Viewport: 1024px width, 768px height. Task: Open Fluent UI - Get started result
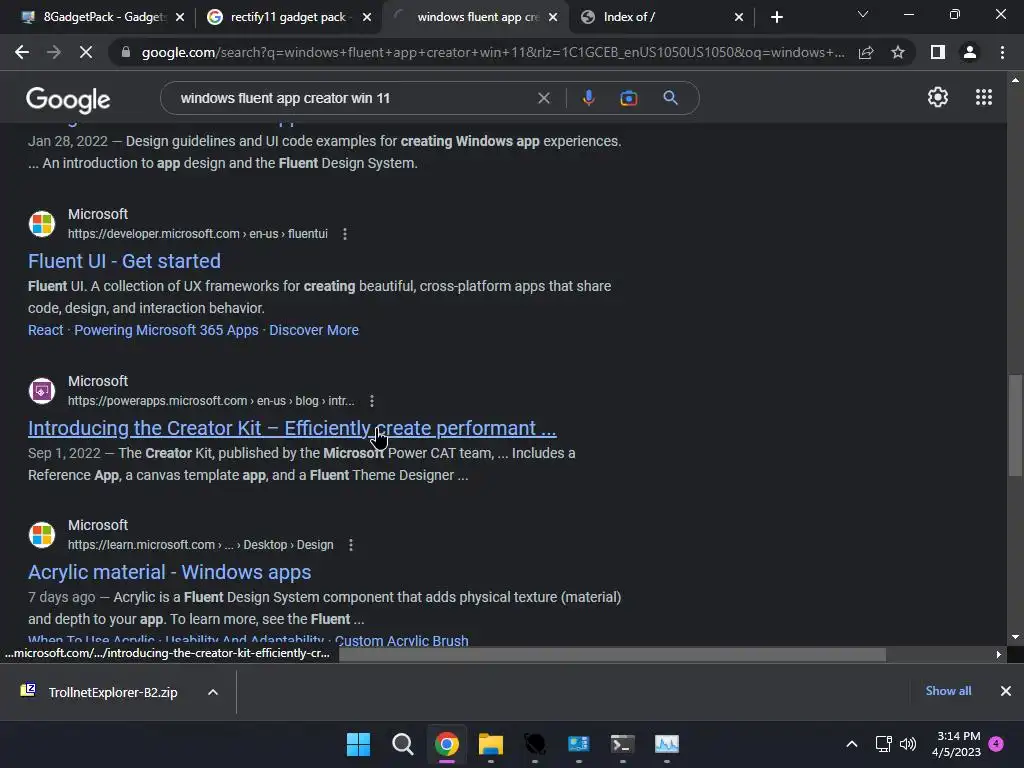[x=124, y=261]
